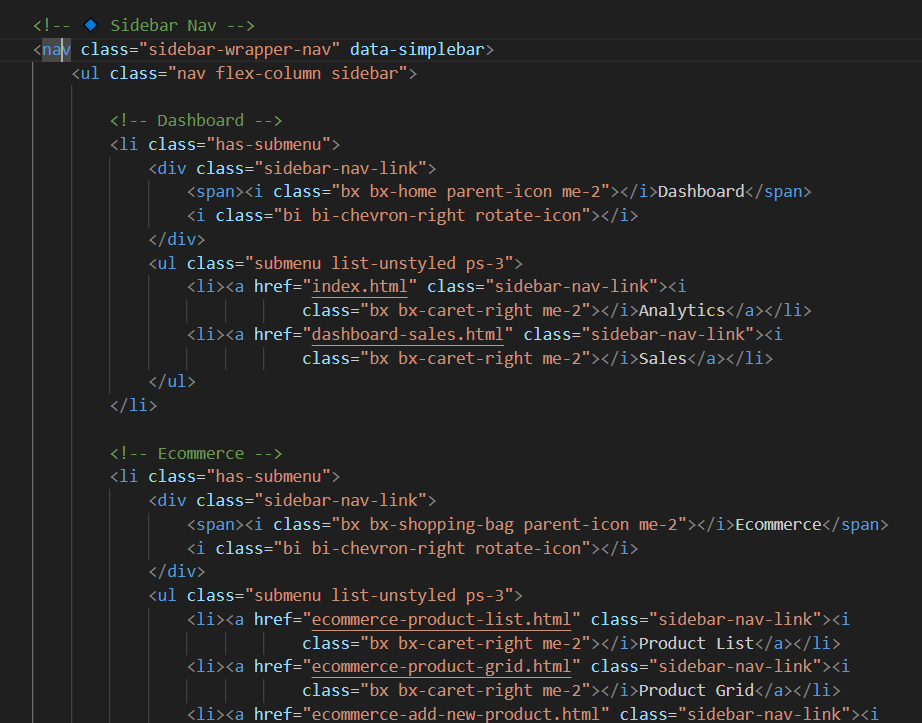Image resolution: width=922 pixels, height=723 pixels.
Task: Follow the dashboard-sales.html link
Action: coord(412,334)
